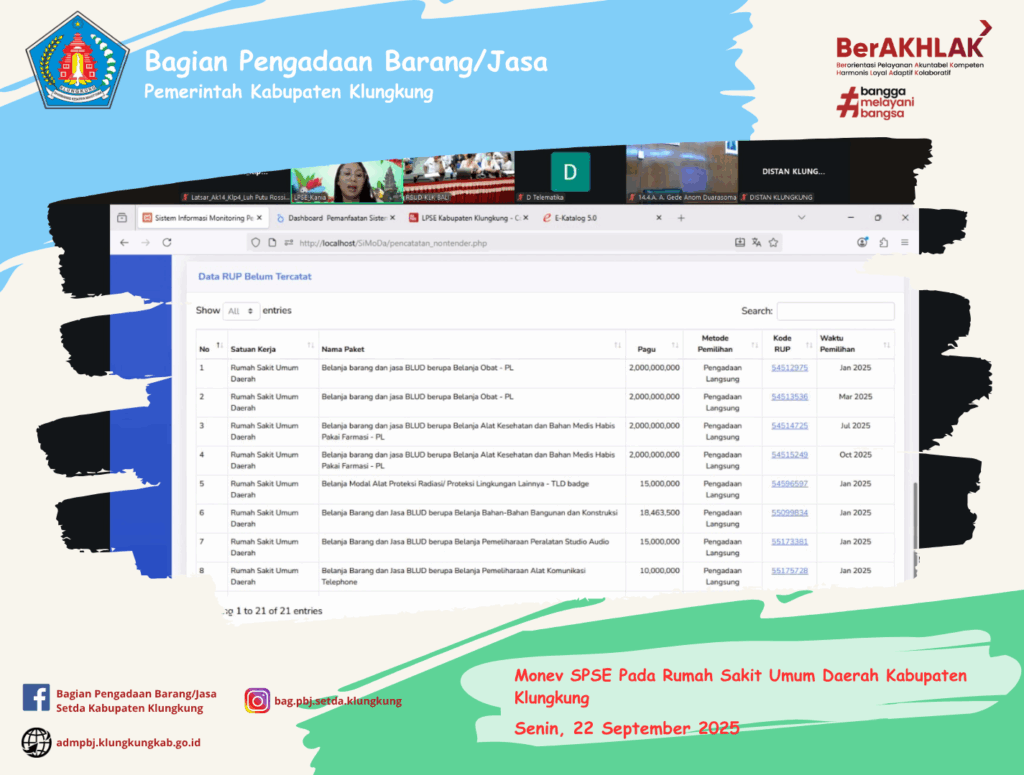Open the extensions puzzle icon

click(884, 243)
